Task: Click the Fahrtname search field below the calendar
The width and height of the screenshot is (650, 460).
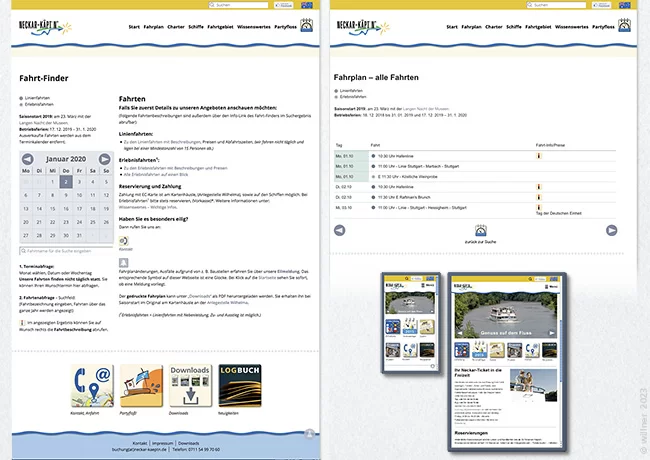Action: coord(66,251)
